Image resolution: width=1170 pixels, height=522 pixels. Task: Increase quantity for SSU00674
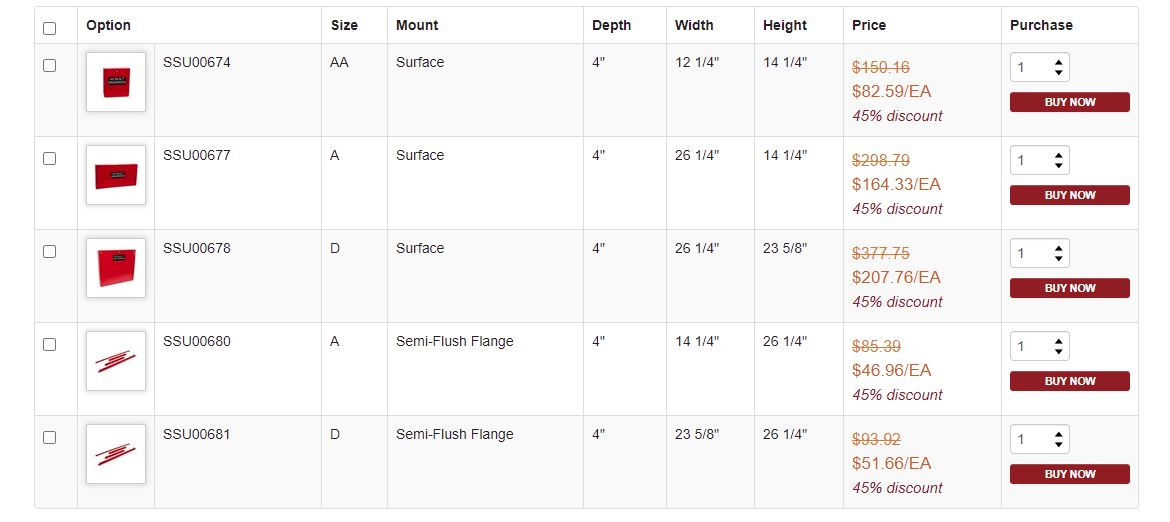pos(1058,63)
